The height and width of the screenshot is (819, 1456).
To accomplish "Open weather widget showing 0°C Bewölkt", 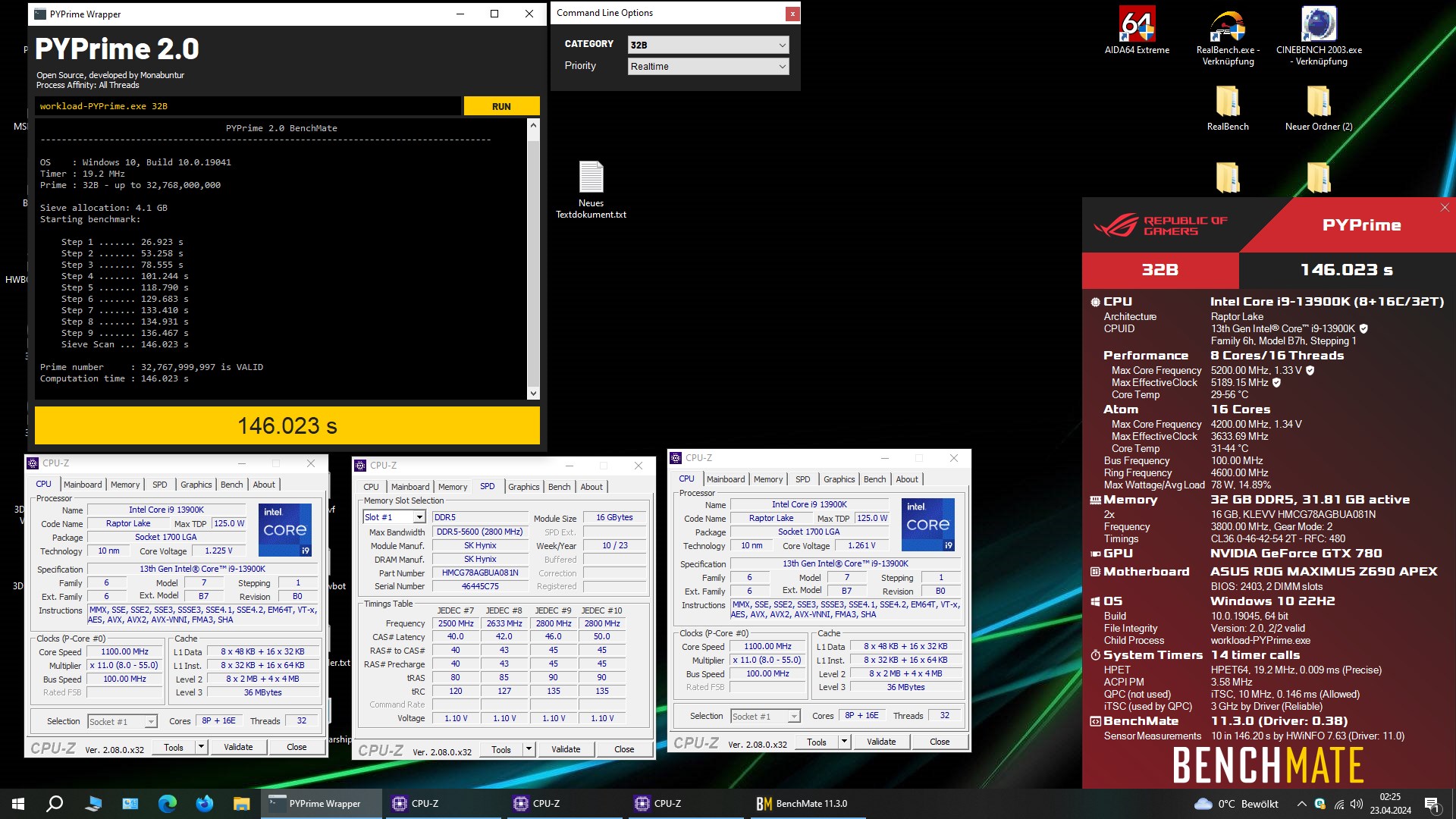I will (1236, 804).
